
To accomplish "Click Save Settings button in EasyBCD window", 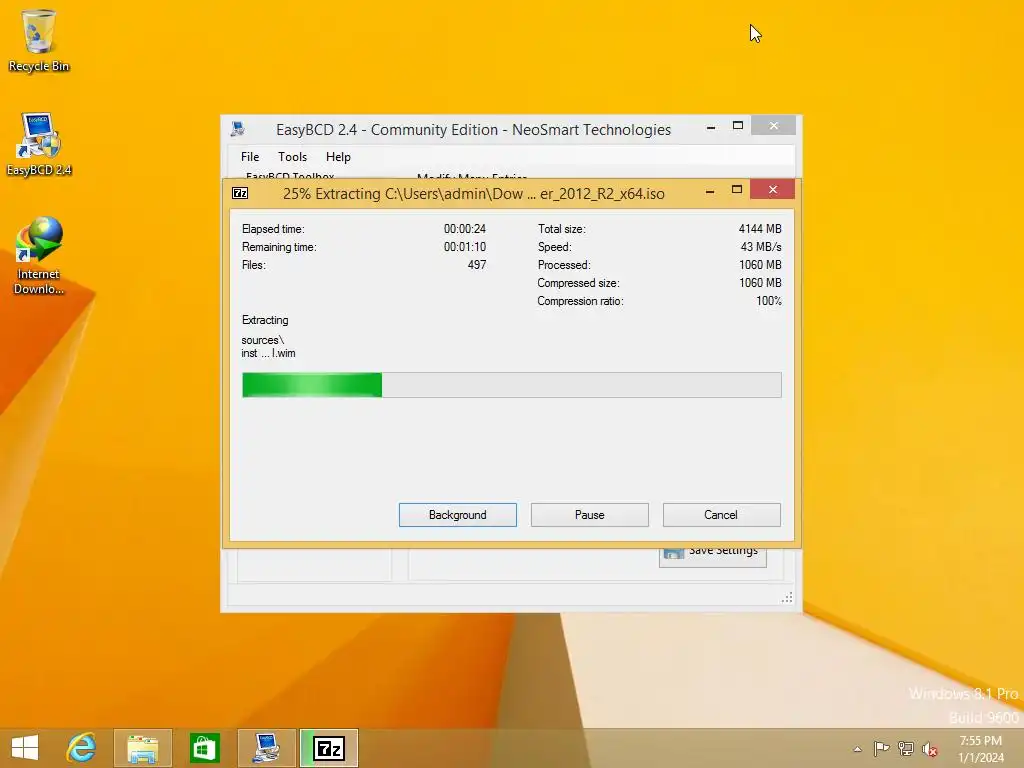I will [x=712, y=556].
